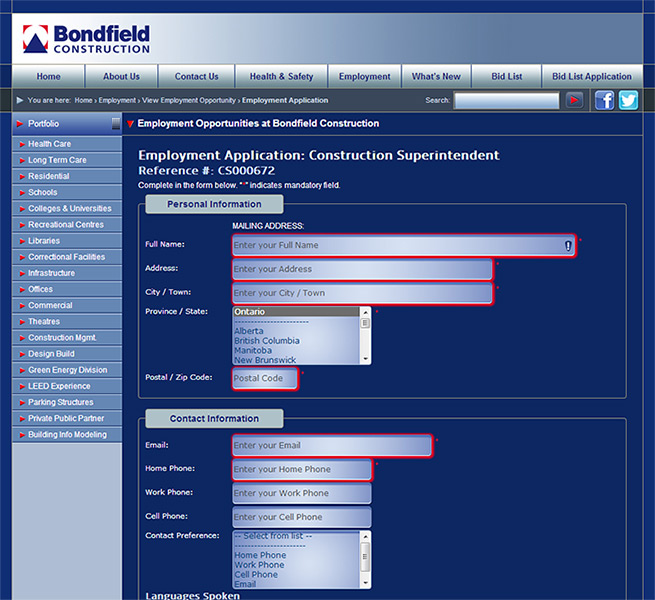Click the Home Phone input field
The height and width of the screenshot is (600, 655).
click(x=302, y=470)
